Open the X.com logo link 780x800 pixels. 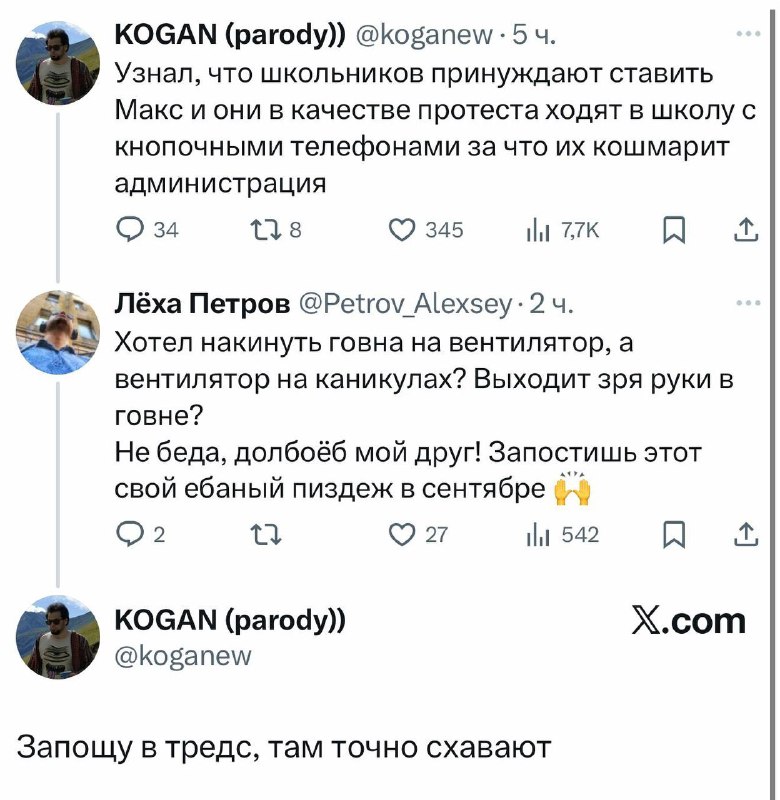click(x=690, y=621)
